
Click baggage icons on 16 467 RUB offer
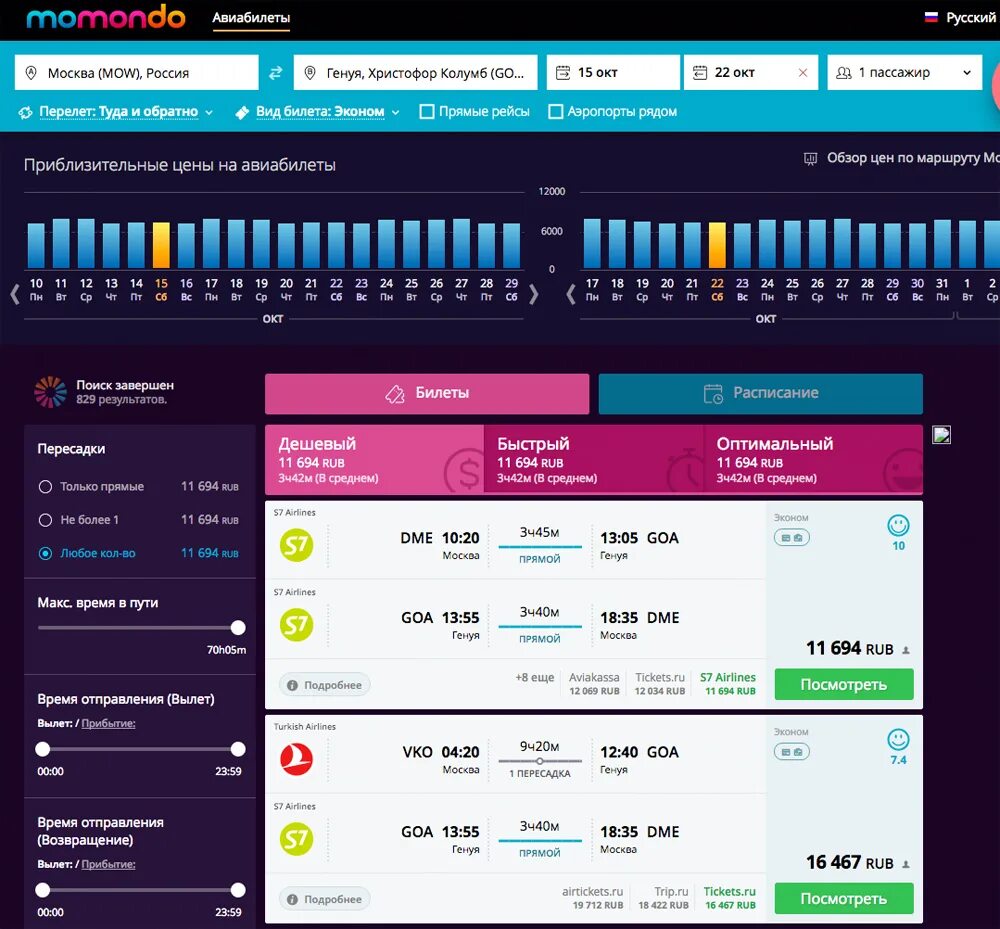(x=792, y=752)
